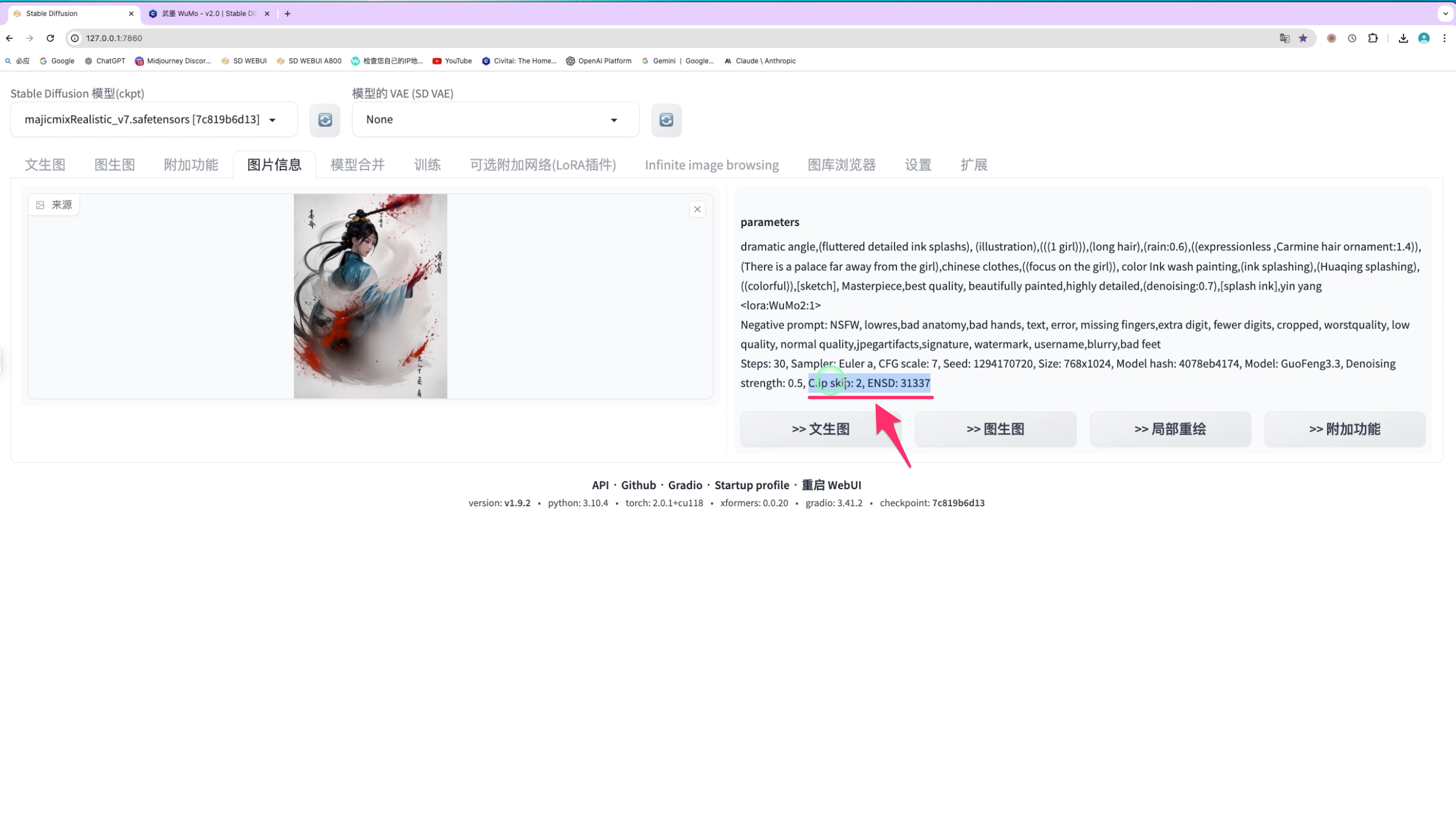Viewport: 1456px width, 822px height.
Task: Switch to the 附加功能 tab
Action: point(191,165)
